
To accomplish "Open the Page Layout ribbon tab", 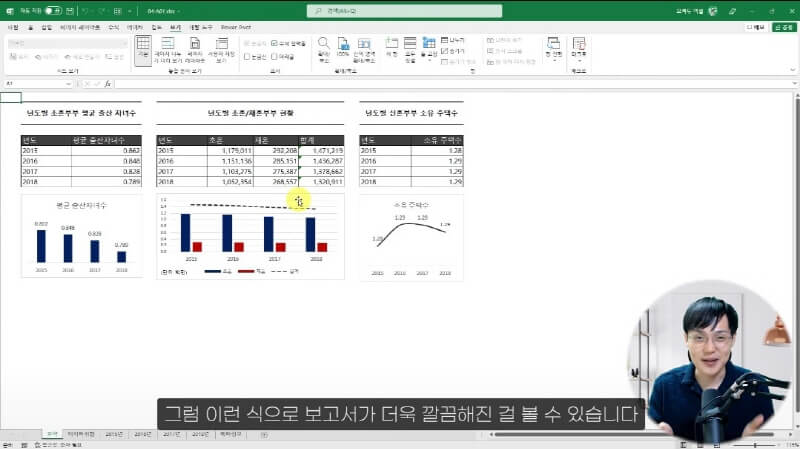I will (x=80, y=27).
